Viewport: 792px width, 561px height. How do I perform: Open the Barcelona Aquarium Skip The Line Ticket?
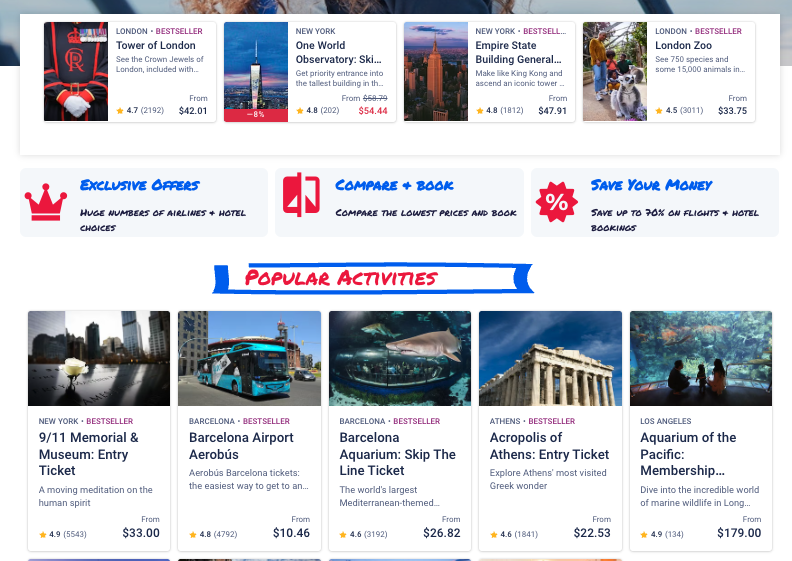pos(398,454)
